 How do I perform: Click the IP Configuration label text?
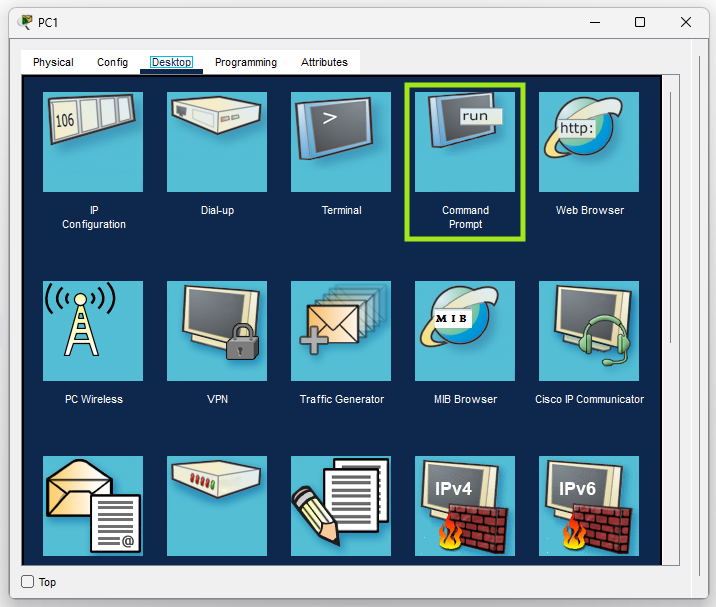(94, 217)
